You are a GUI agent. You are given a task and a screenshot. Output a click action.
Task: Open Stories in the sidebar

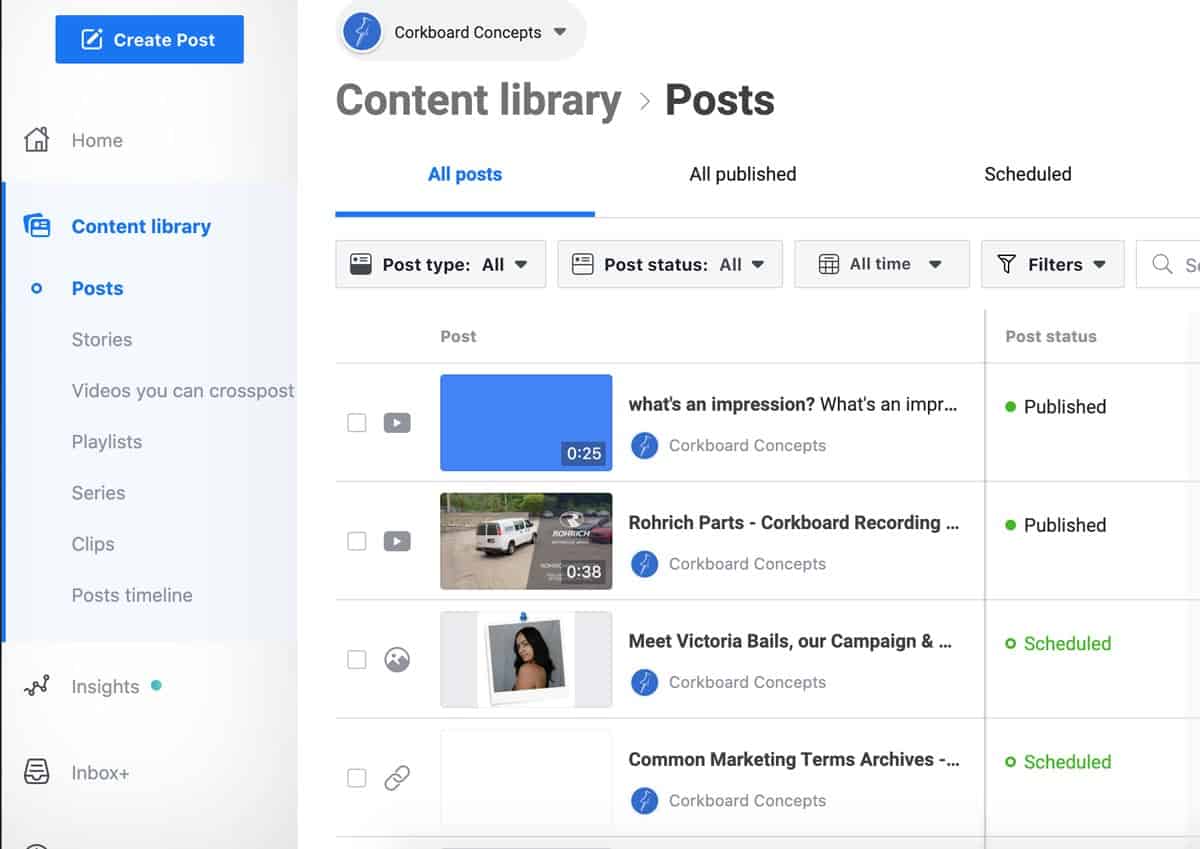tap(102, 339)
